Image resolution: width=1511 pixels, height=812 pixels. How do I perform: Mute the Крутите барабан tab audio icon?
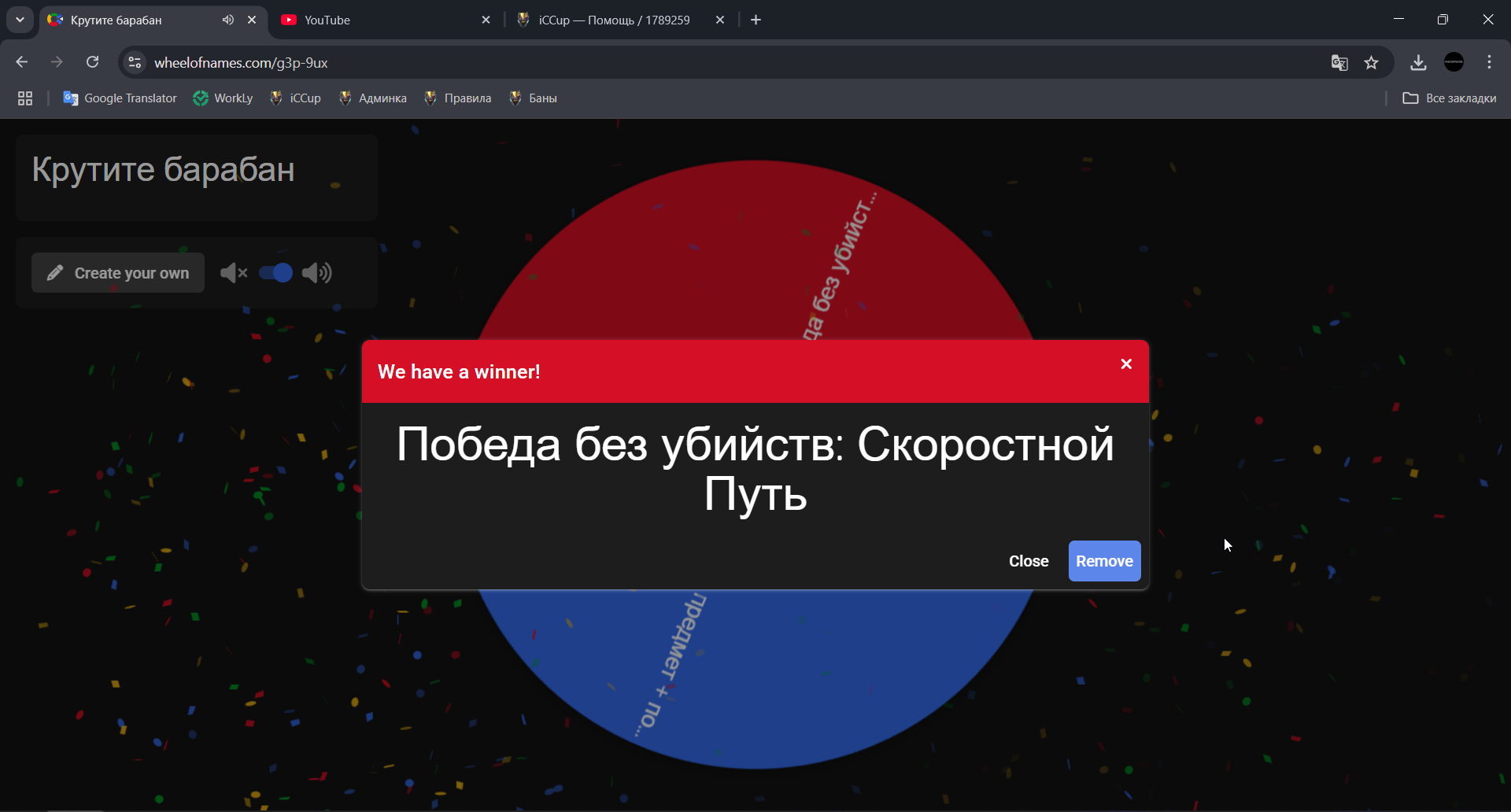(x=228, y=20)
